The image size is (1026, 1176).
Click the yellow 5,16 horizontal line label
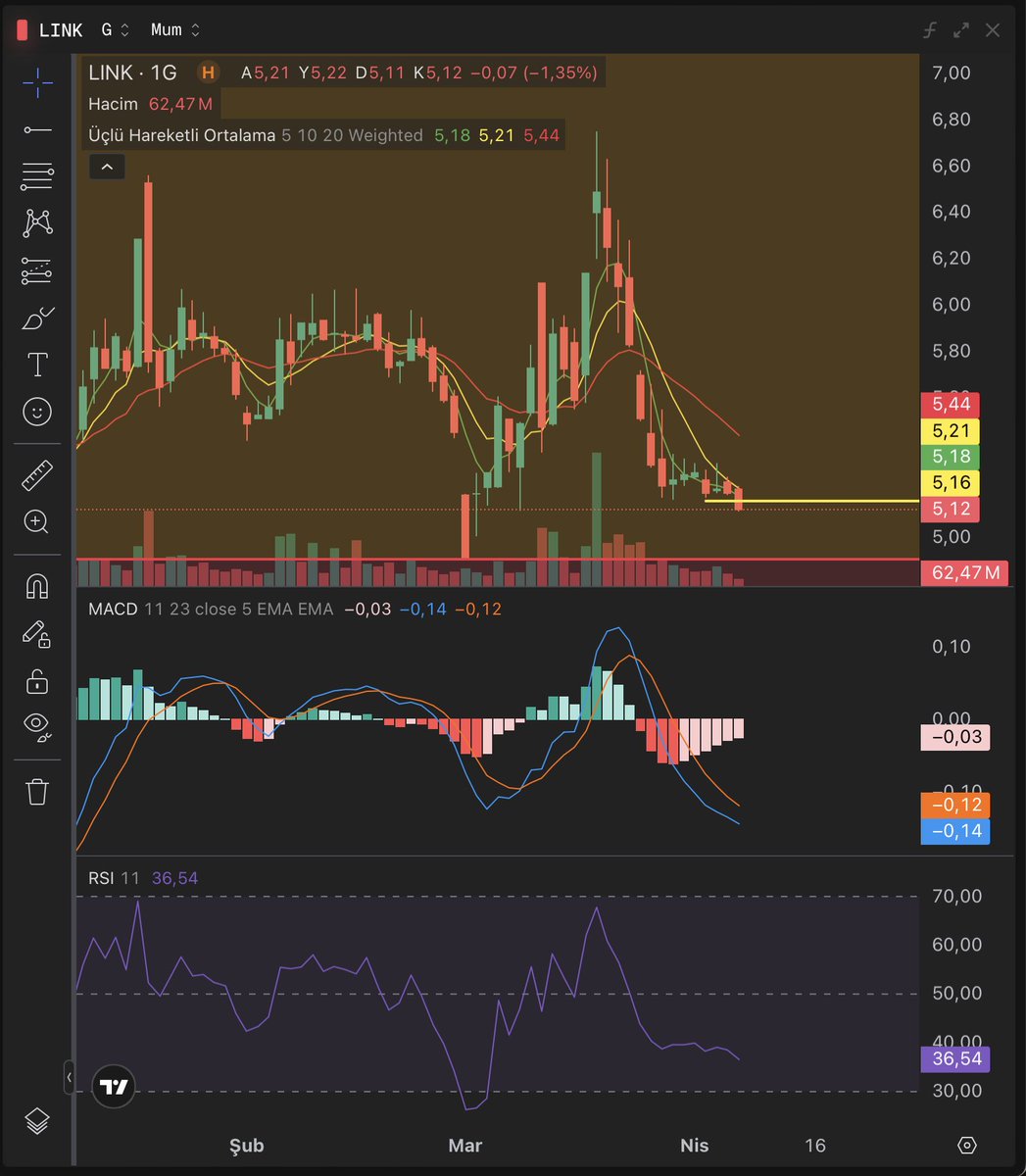[x=951, y=482]
